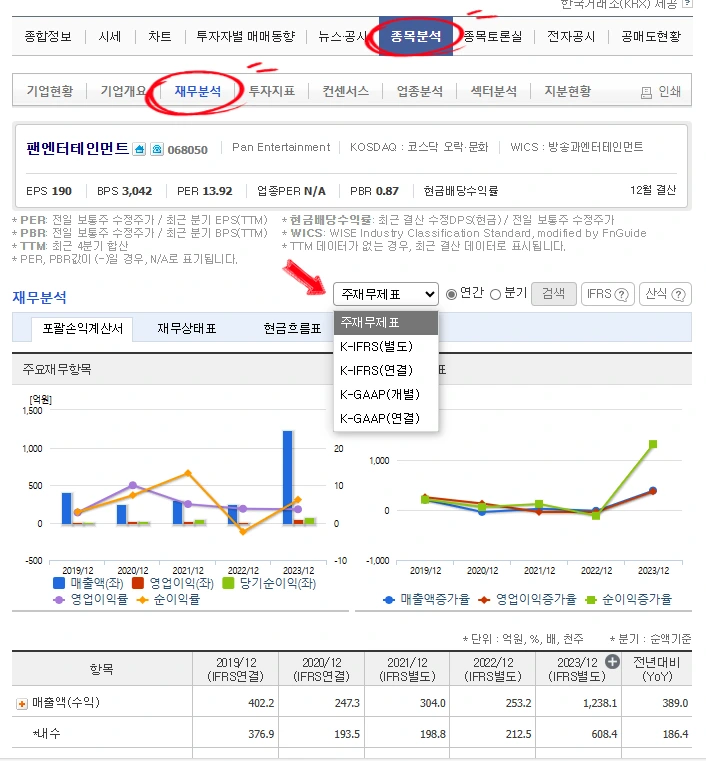Expand the 매출액(수익) row plus icon
The width and height of the screenshot is (706, 761).
(22, 703)
